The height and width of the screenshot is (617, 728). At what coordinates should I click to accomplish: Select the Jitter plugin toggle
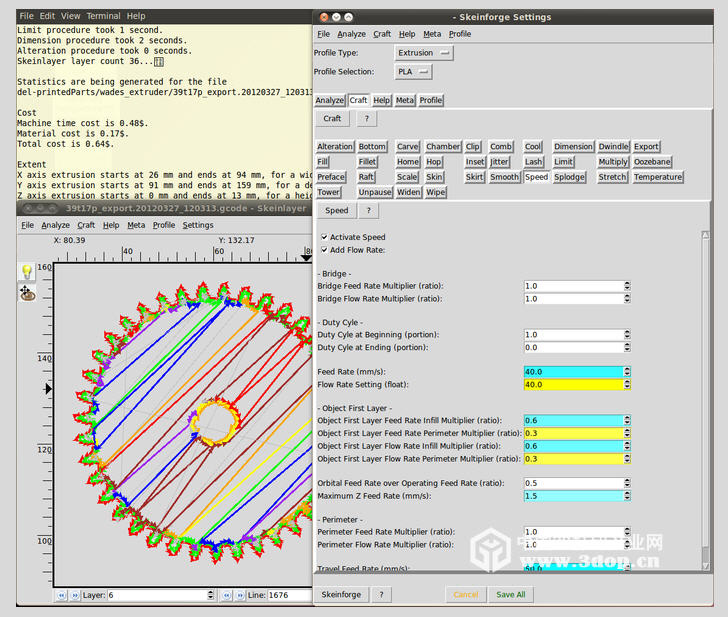point(499,162)
